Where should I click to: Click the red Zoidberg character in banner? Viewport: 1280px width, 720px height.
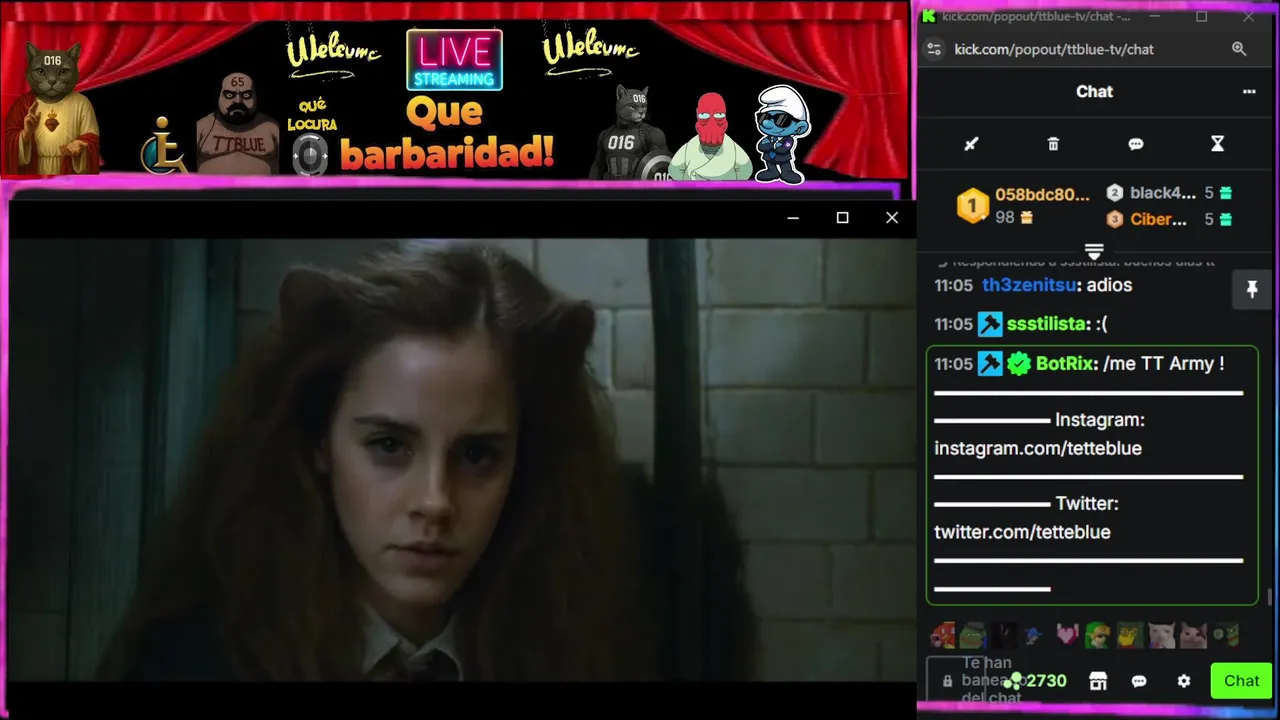click(710, 137)
